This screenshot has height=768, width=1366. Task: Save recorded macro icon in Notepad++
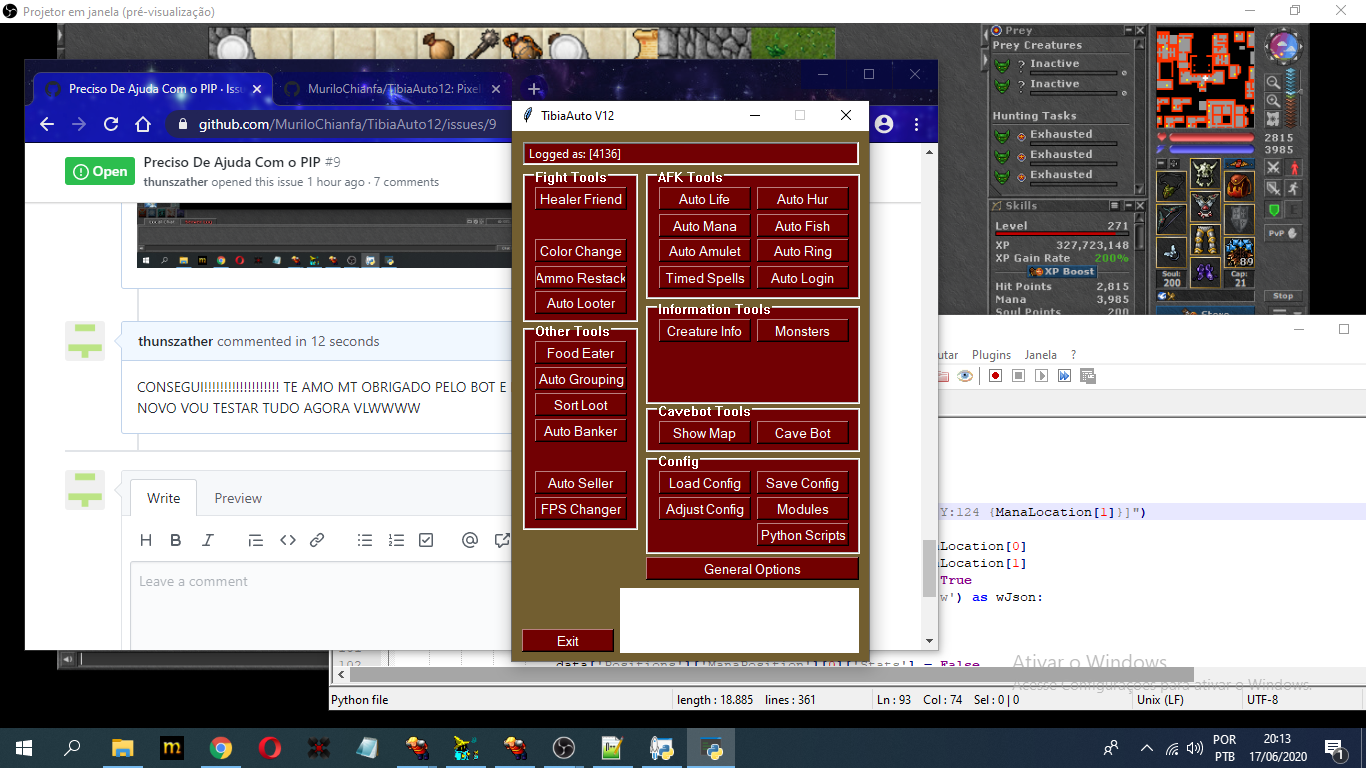1087,376
